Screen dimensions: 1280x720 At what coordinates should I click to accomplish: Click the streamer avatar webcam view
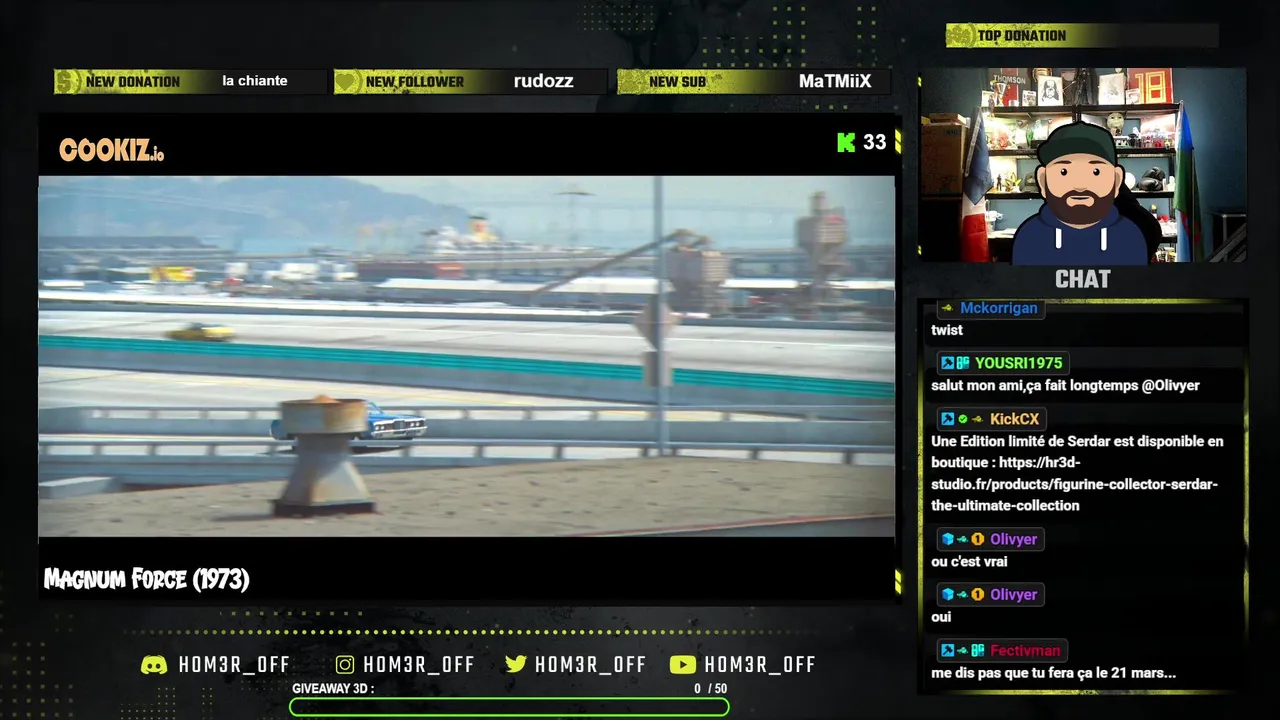point(1083,166)
